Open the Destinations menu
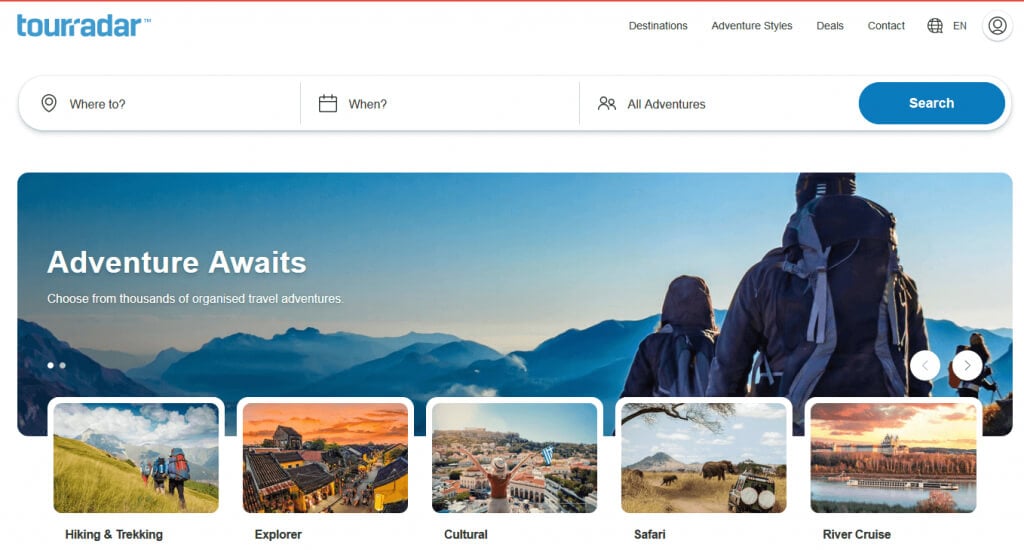This screenshot has height=550, width=1024. 658,25
